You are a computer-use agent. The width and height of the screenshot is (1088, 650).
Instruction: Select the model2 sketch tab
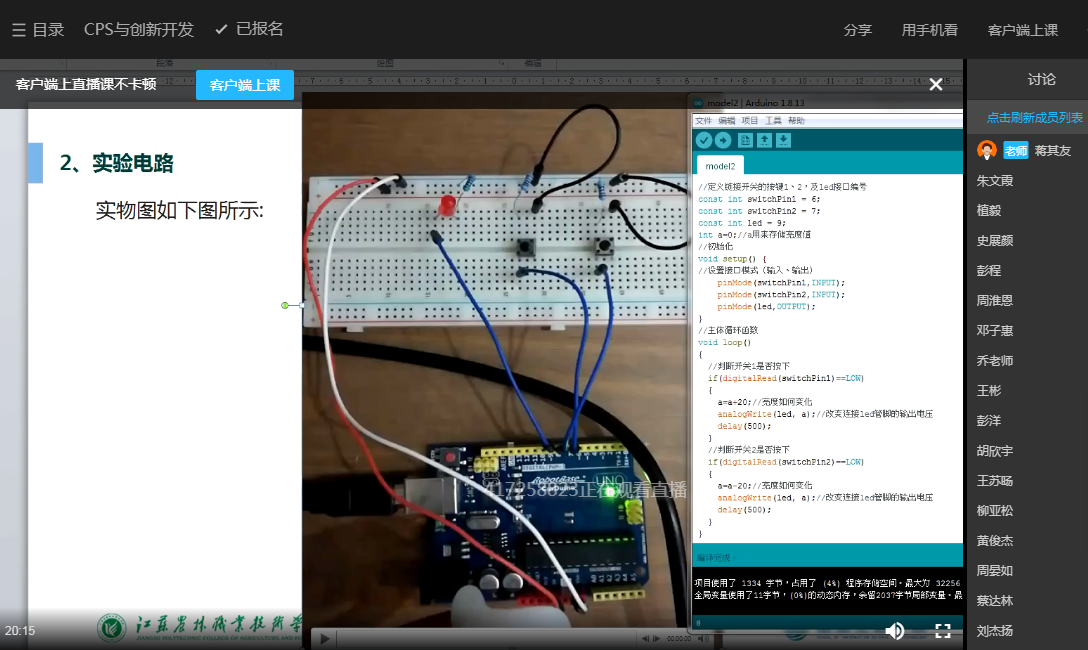click(720, 166)
